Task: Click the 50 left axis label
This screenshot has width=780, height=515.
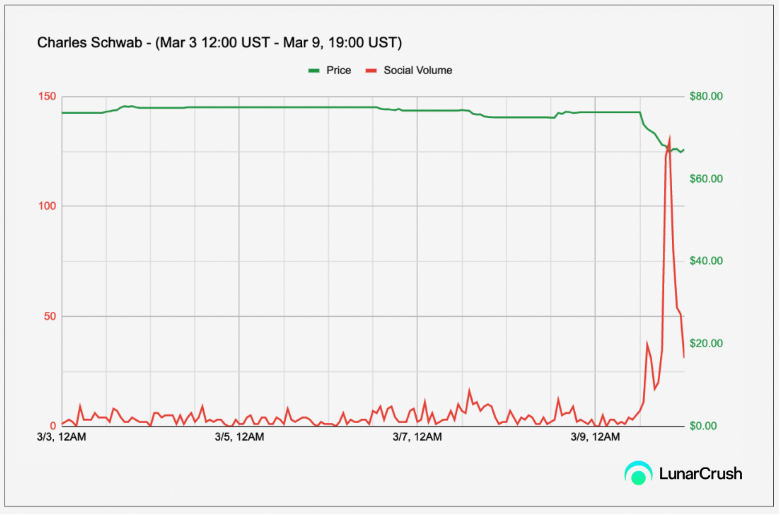Action: 50,316
